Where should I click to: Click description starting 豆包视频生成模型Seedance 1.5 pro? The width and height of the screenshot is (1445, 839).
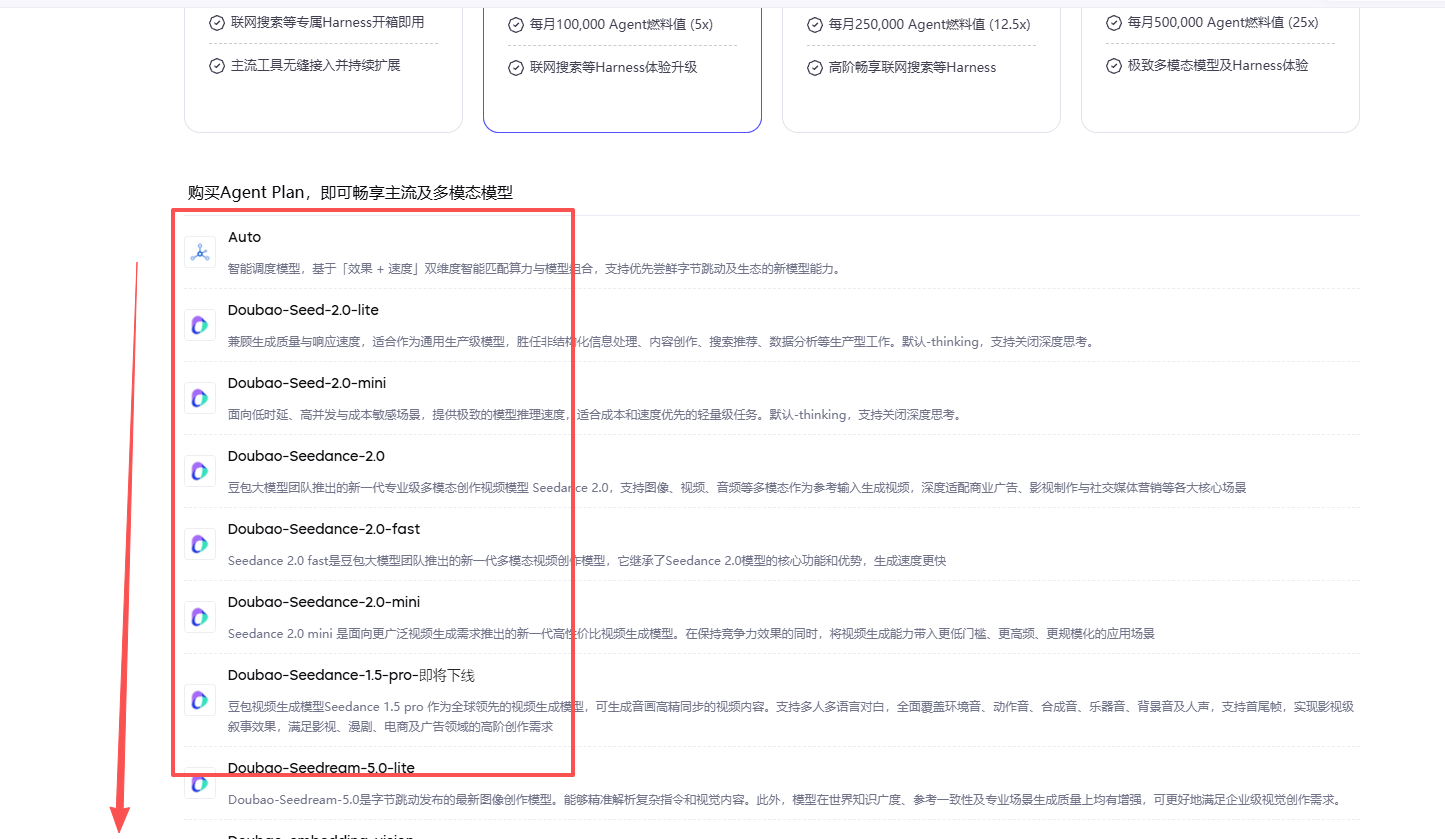click(791, 717)
